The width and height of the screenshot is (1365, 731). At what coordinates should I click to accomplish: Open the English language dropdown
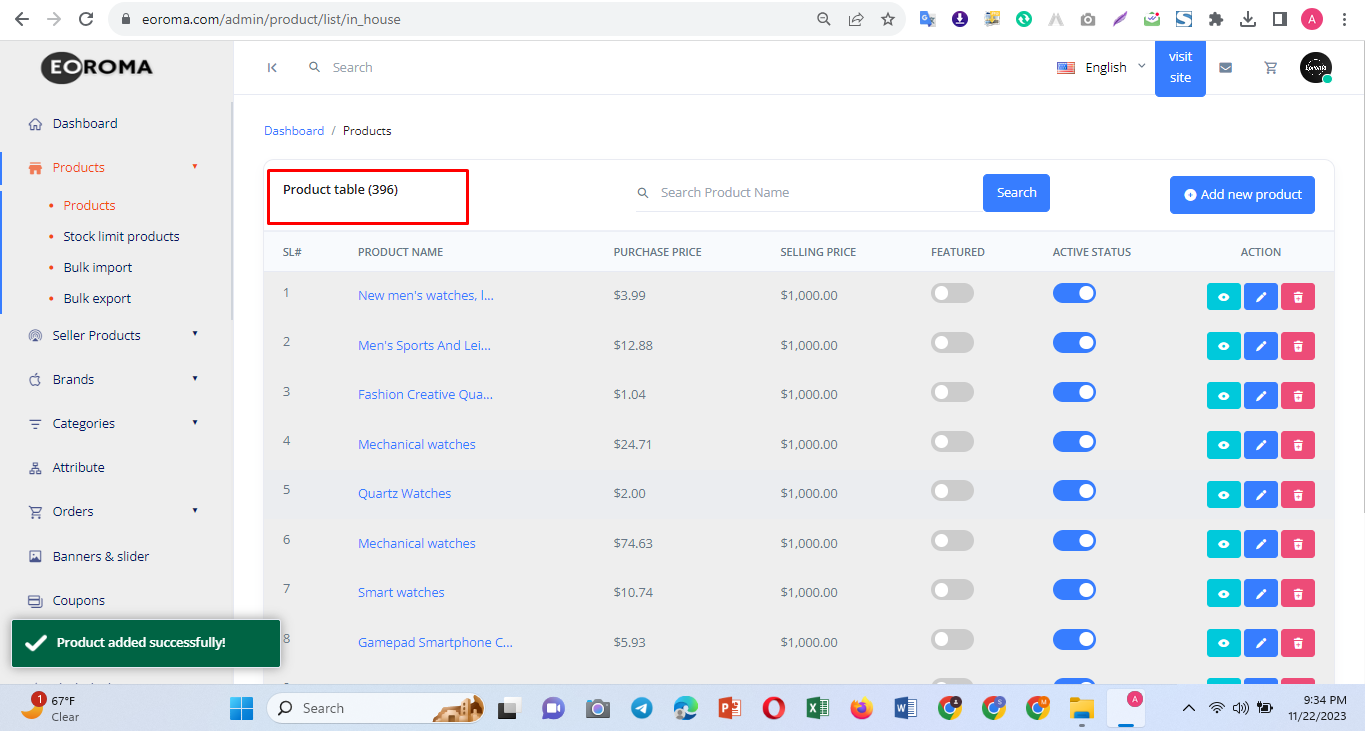[x=1102, y=68]
